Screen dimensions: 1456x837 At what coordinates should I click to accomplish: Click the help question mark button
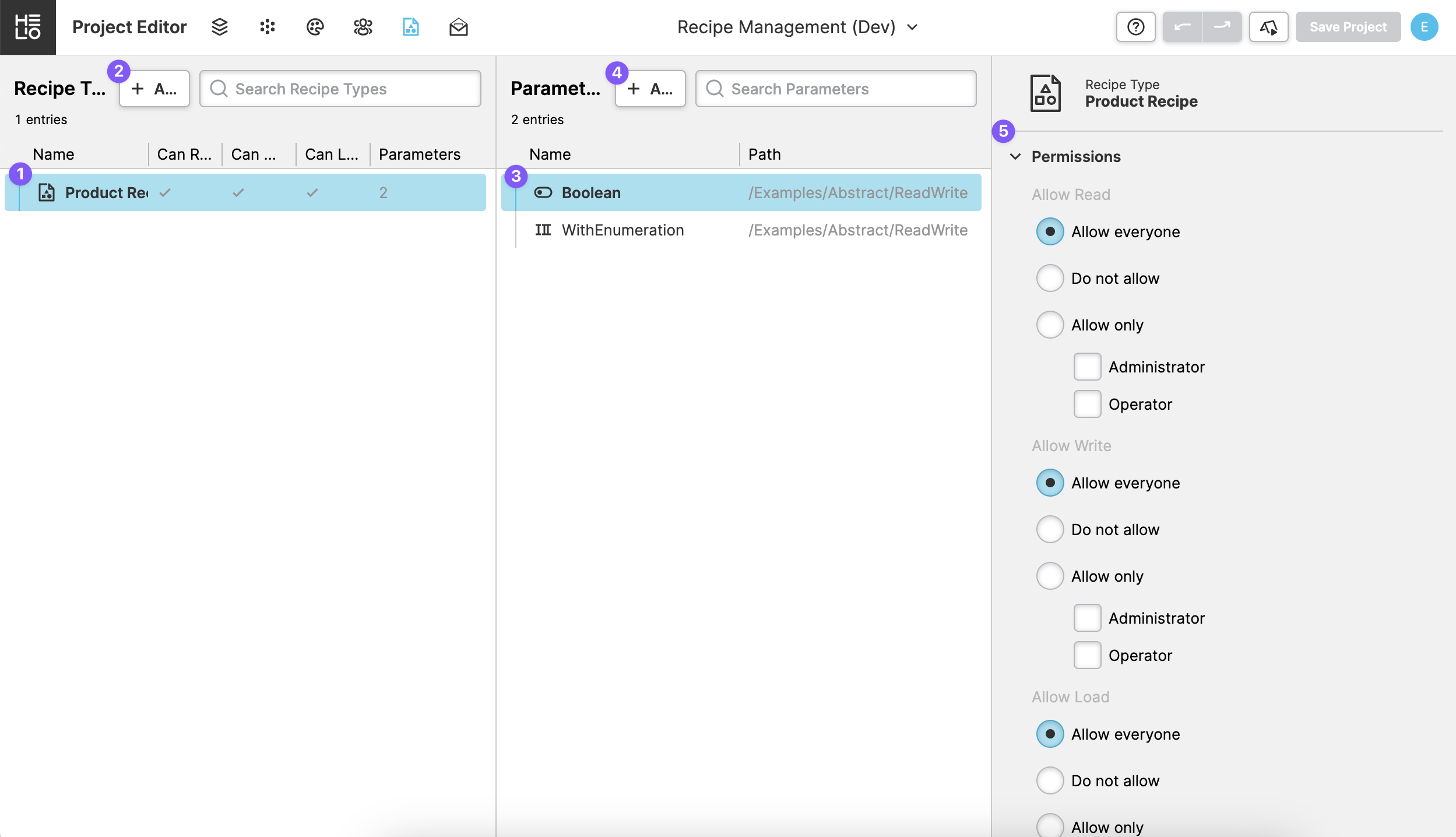[x=1135, y=27]
